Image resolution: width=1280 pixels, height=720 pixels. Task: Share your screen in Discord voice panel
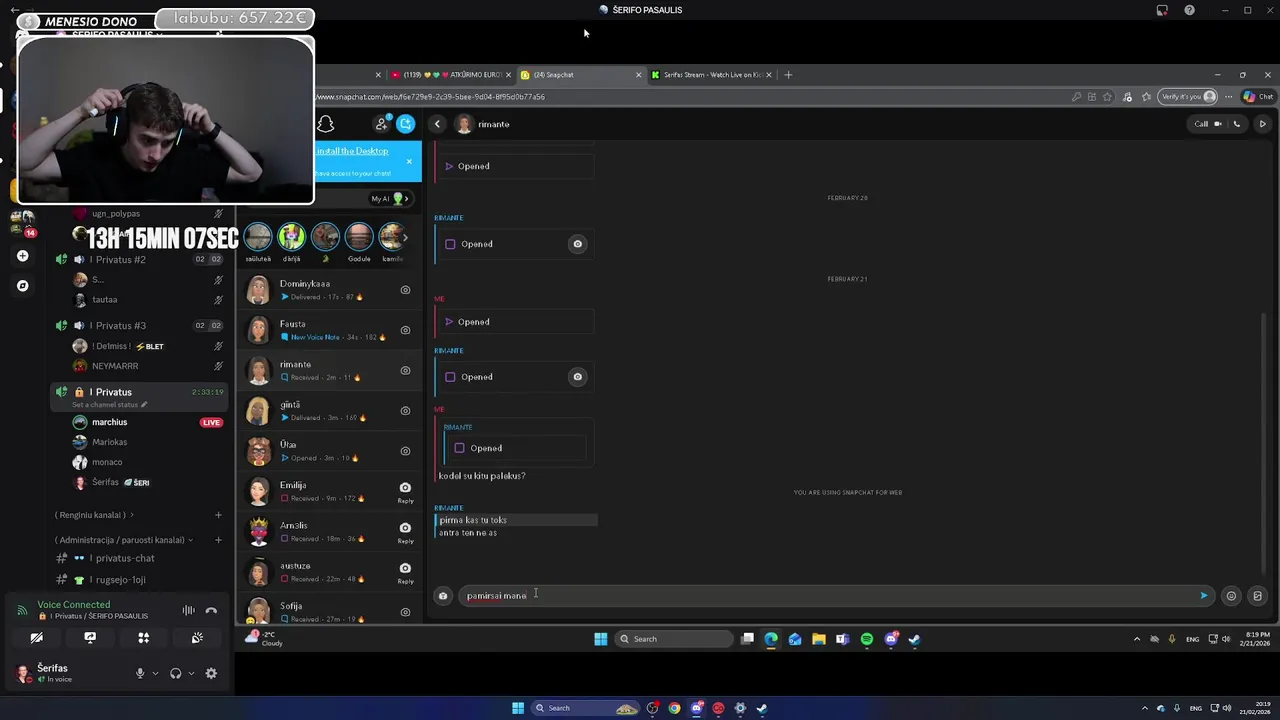tap(90, 638)
